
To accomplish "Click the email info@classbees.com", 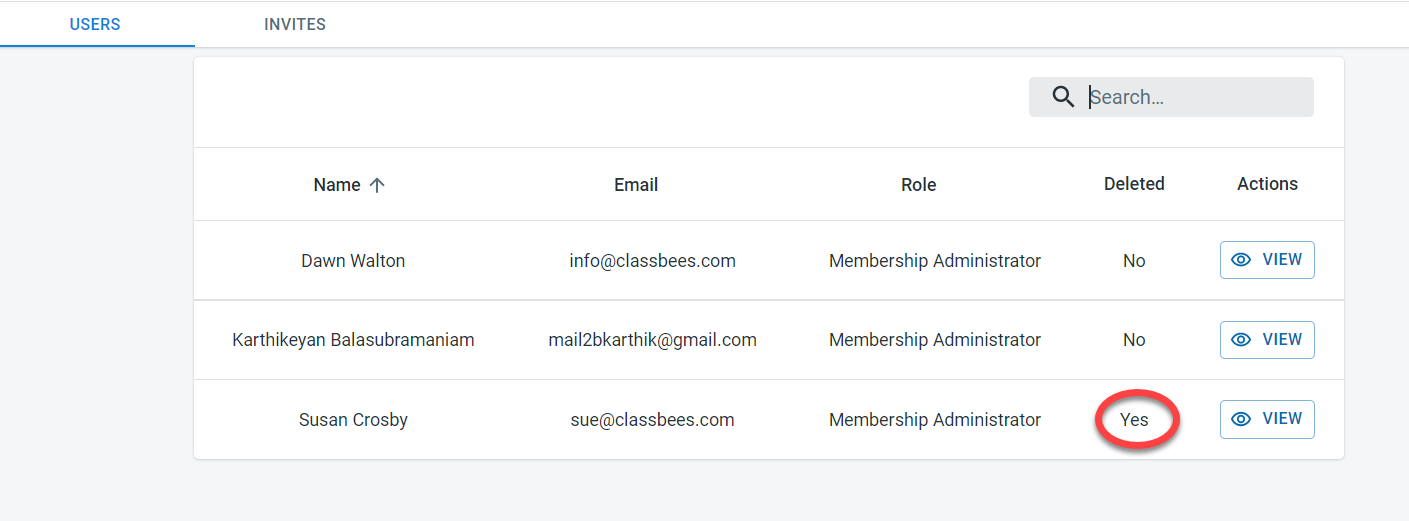I will (652, 261).
